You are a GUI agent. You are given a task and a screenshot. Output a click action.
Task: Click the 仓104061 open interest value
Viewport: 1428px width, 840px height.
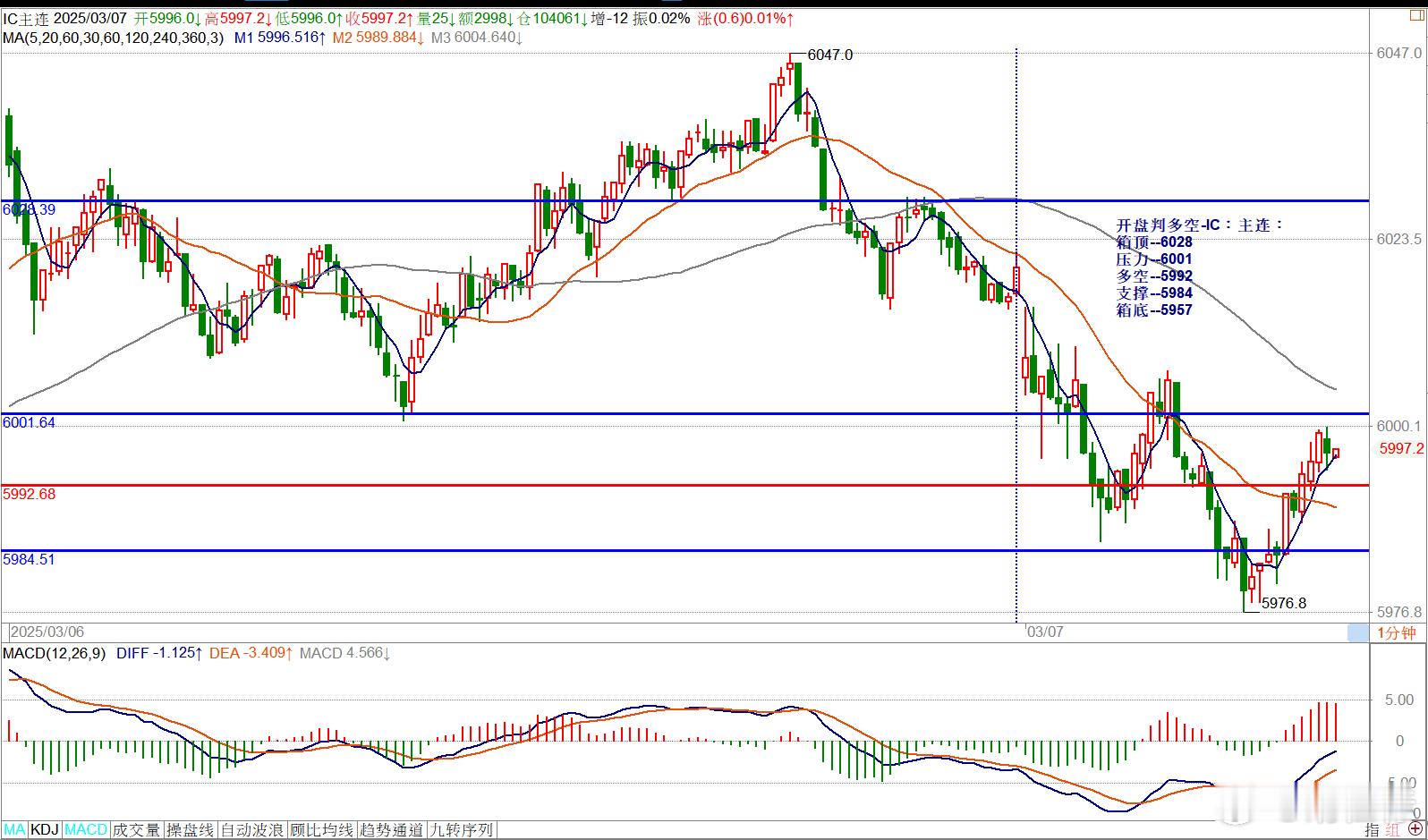551,19
